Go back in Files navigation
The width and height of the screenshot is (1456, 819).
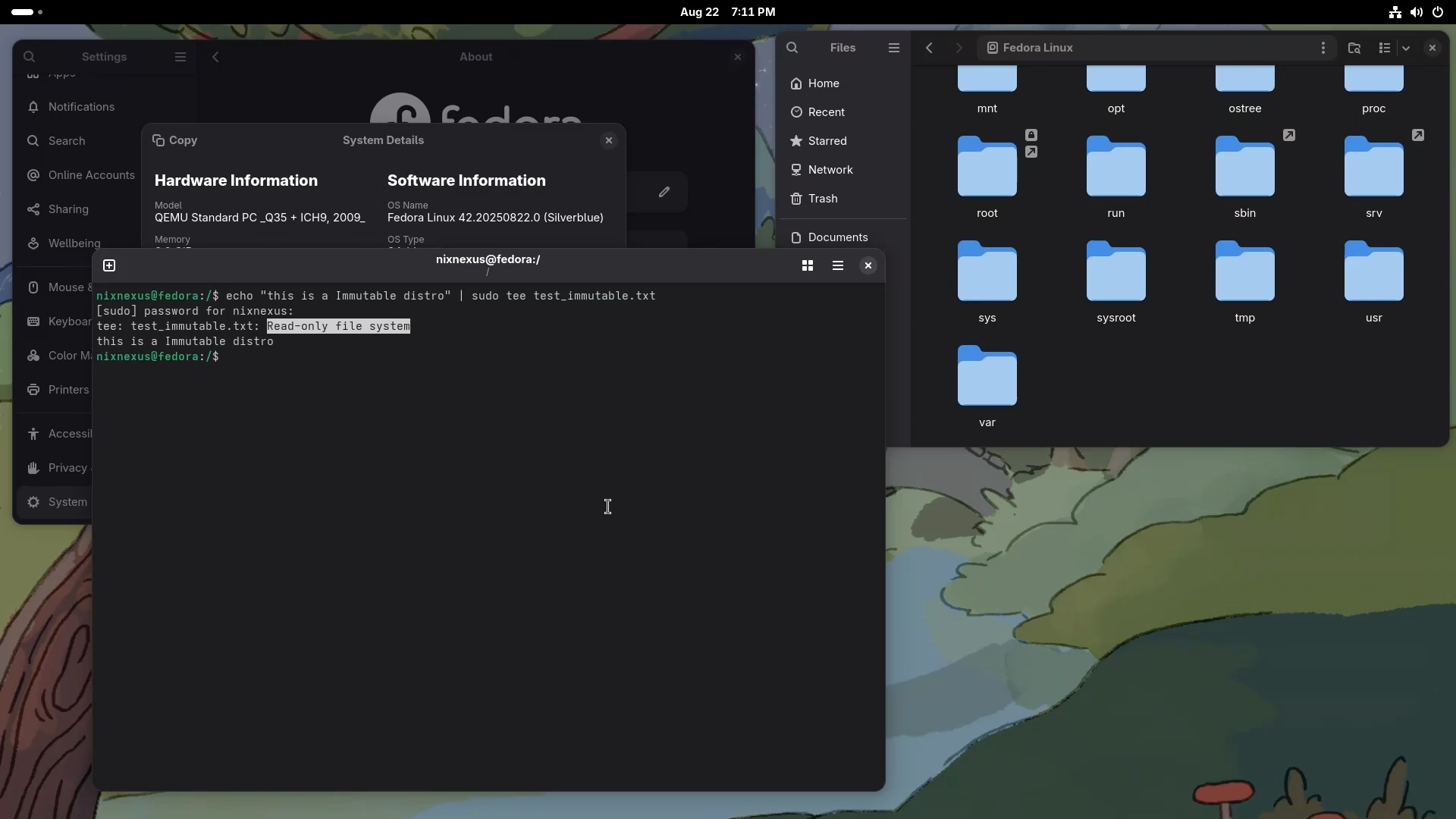[x=929, y=48]
